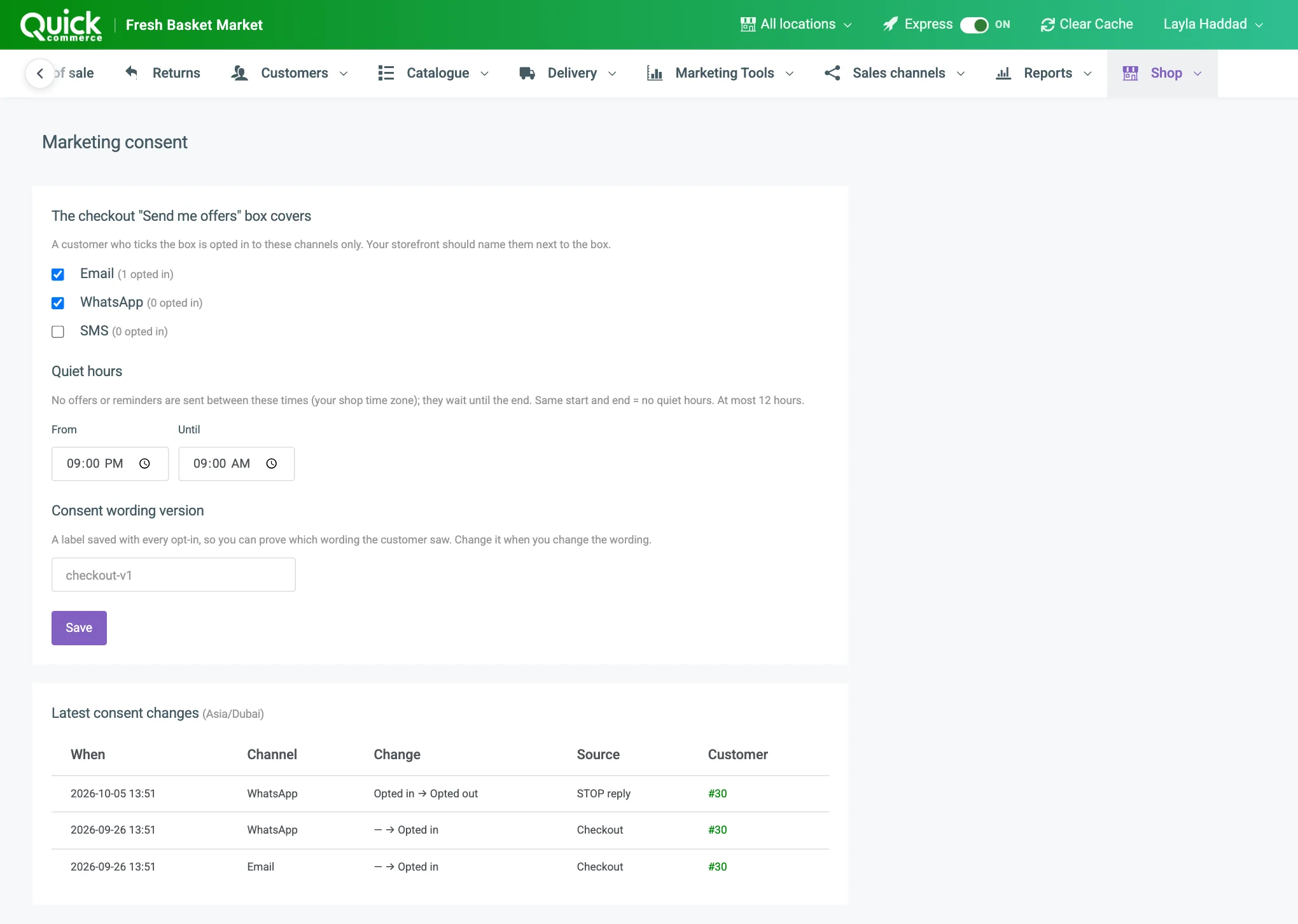Screen dimensions: 1298x924
Task: Click the STOP reply source cell
Action: (x=604, y=794)
